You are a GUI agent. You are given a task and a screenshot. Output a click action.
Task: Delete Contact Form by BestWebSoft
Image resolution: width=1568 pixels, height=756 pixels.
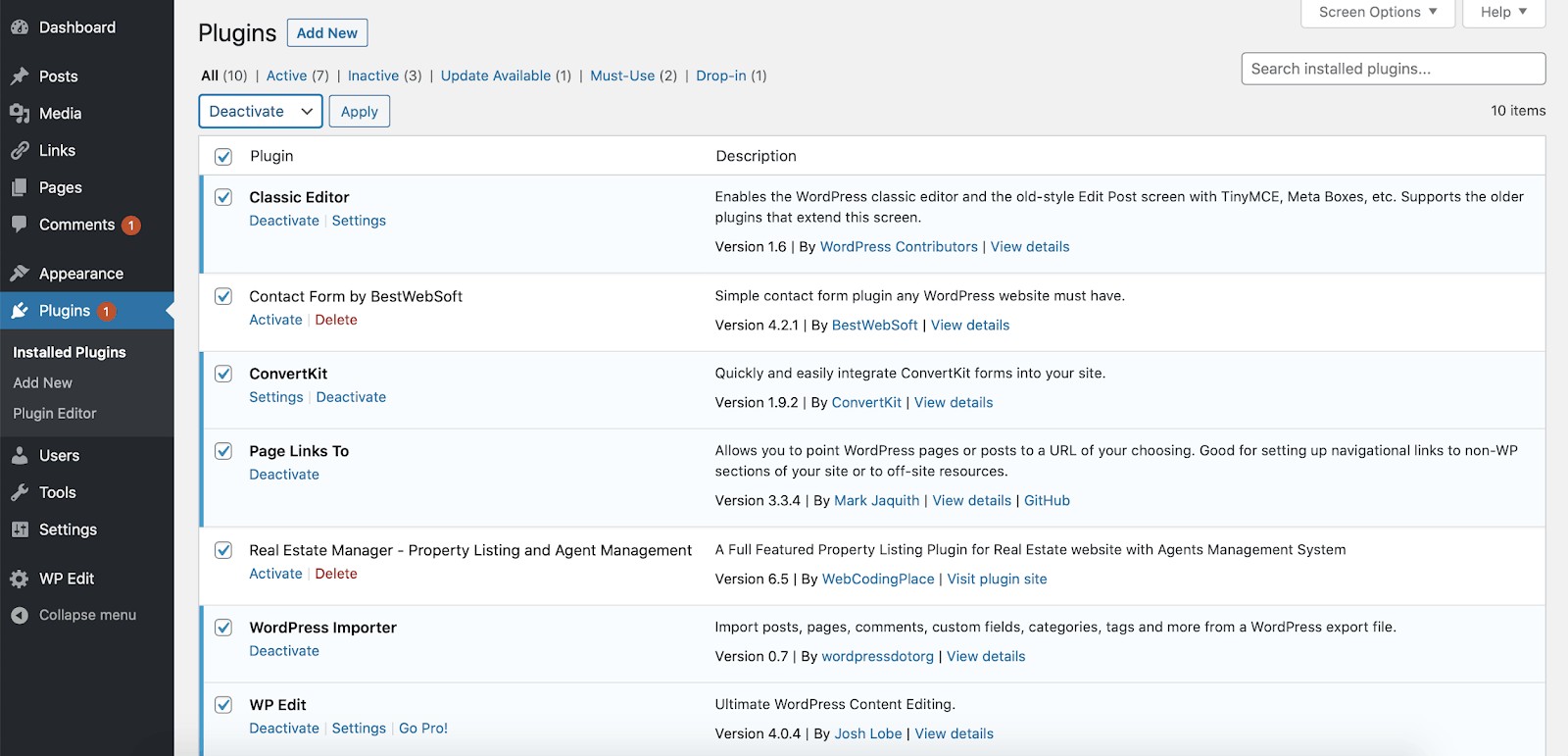(x=336, y=320)
